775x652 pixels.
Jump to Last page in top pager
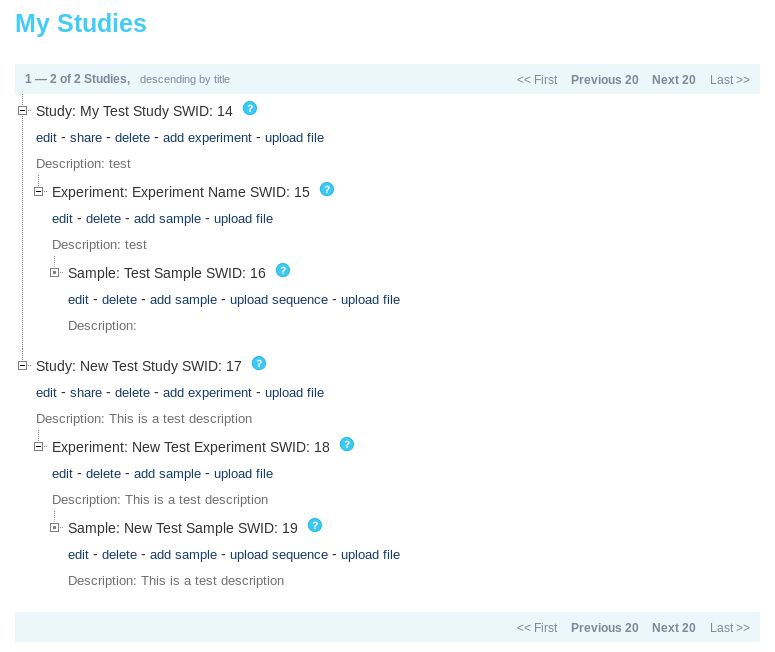tap(730, 80)
